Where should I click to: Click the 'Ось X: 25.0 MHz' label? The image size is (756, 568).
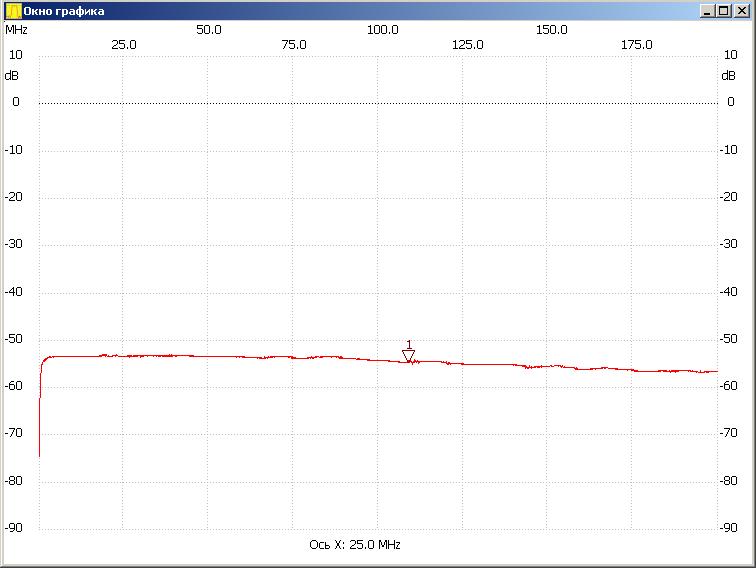tap(355, 544)
